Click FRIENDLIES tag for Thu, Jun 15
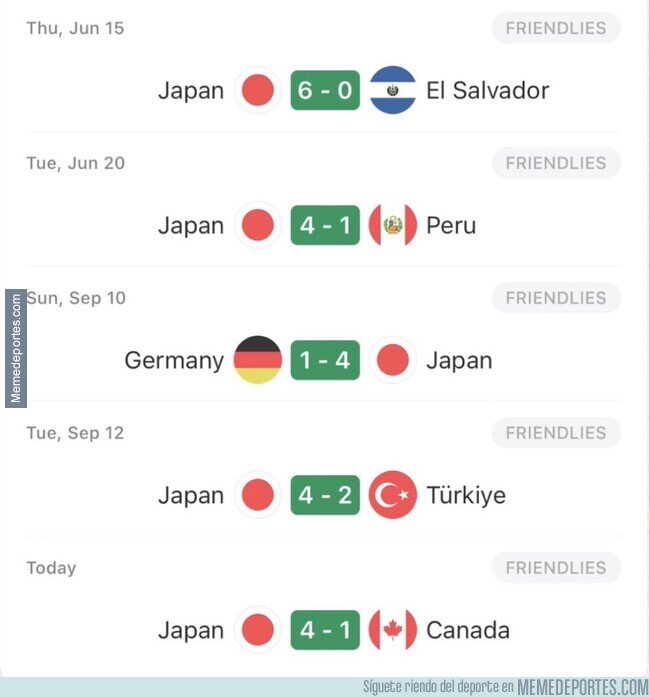The height and width of the screenshot is (697, 650). pyautogui.click(x=556, y=28)
